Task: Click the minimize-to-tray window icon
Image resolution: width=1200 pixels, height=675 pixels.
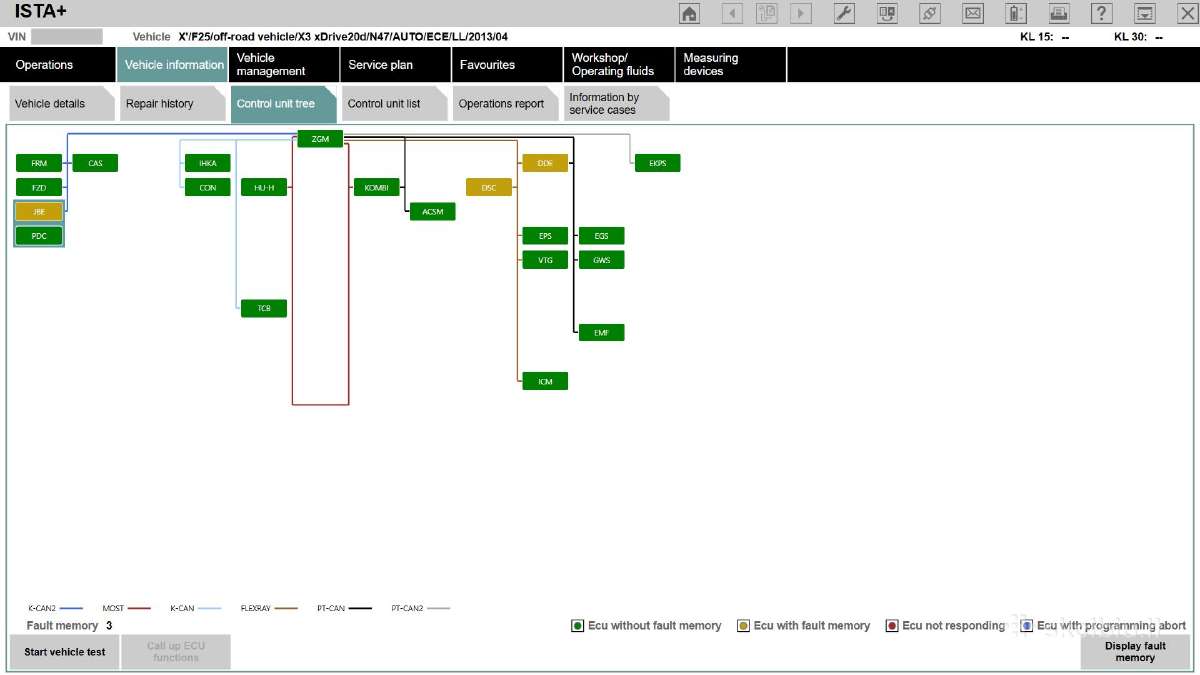Action: coord(1145,13)
